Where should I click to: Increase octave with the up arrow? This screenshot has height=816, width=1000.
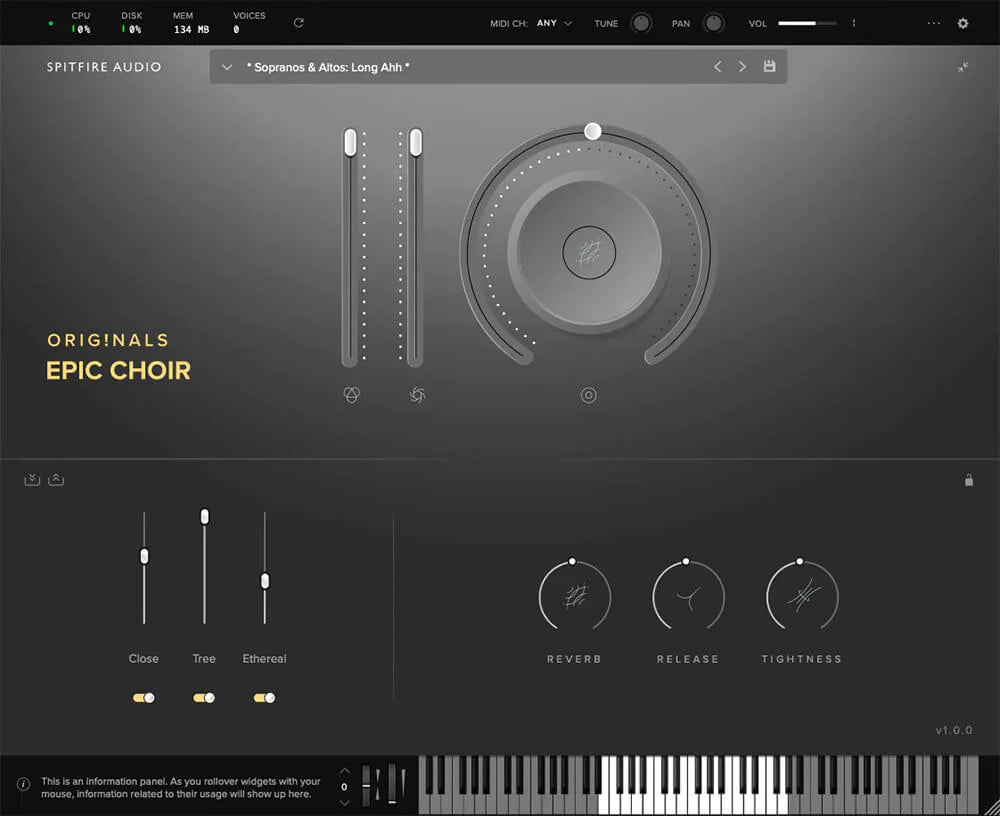click(344, 771)
